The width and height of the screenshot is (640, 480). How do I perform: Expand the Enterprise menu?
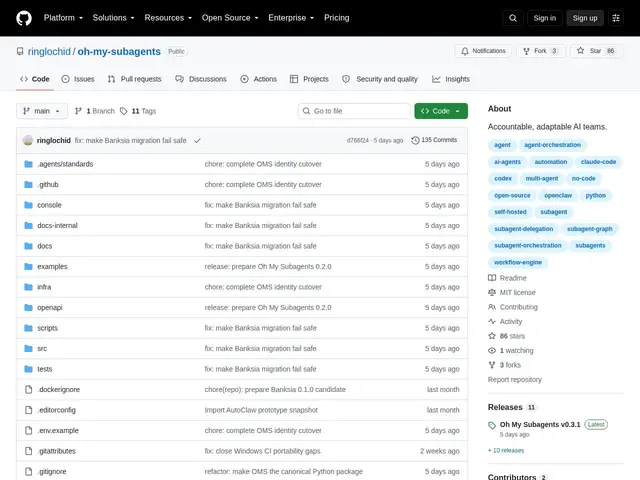pos(291,18)
